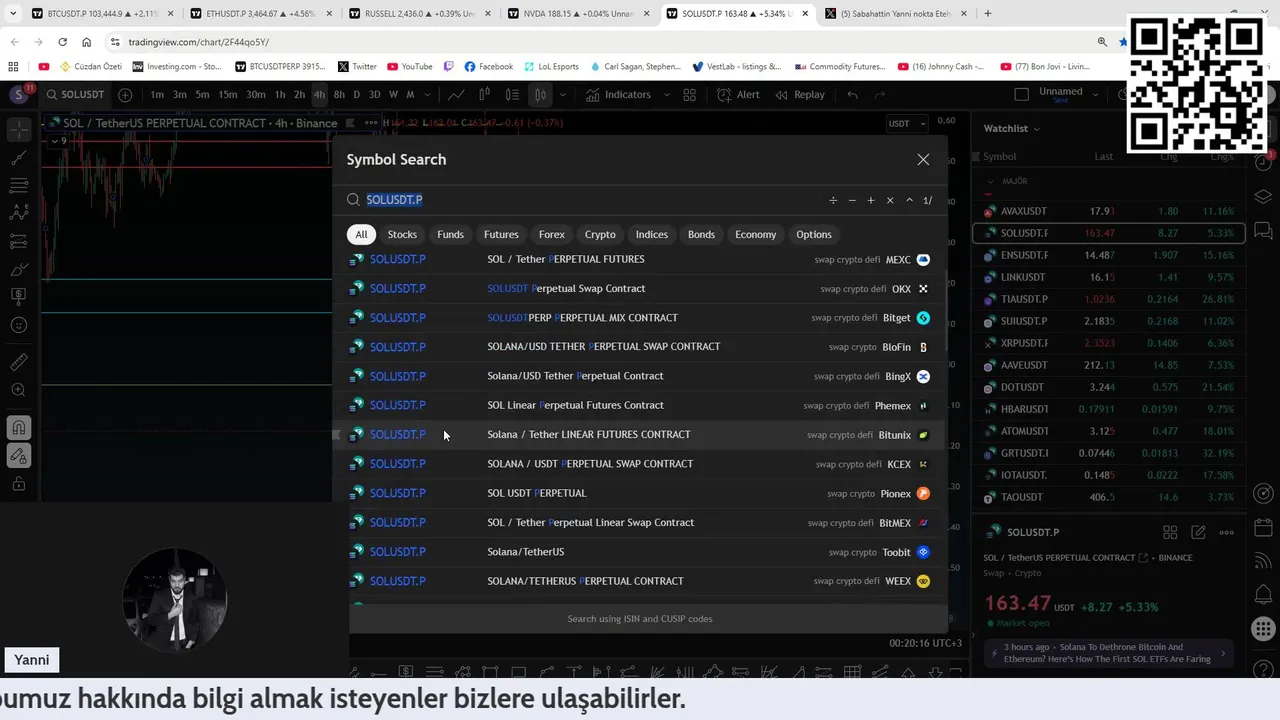
Task: Select the Bonds filter tab
Action: click(x=701, y=234)
